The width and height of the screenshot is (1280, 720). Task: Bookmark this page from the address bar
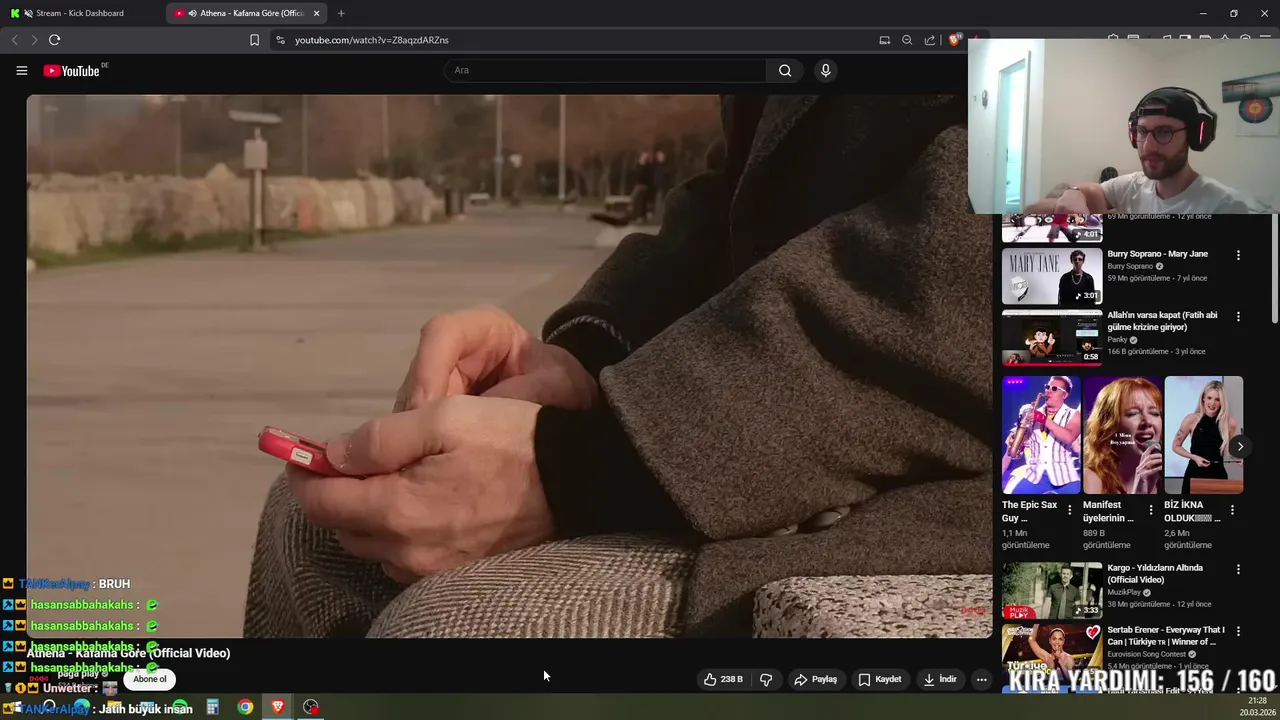tap(254, 40)
